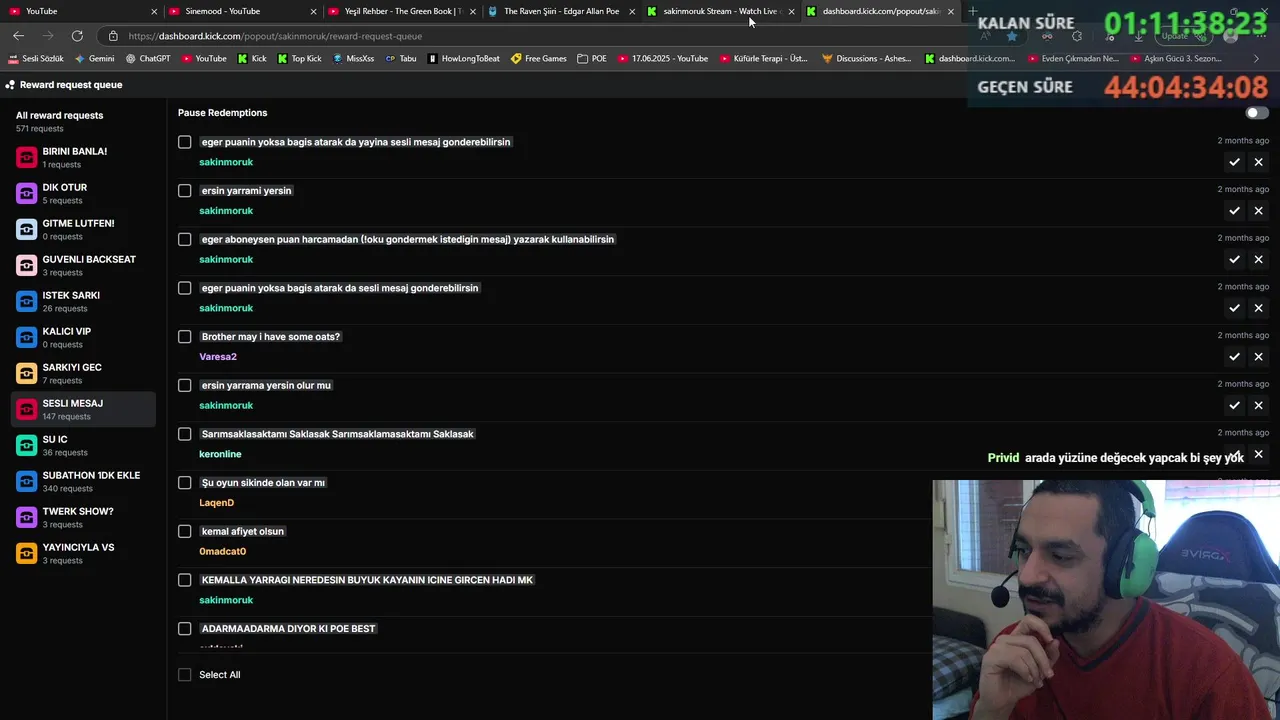Reject Varesa2's oats request with the X
The image size is (1280, 720).
(x=1258, y=357)
